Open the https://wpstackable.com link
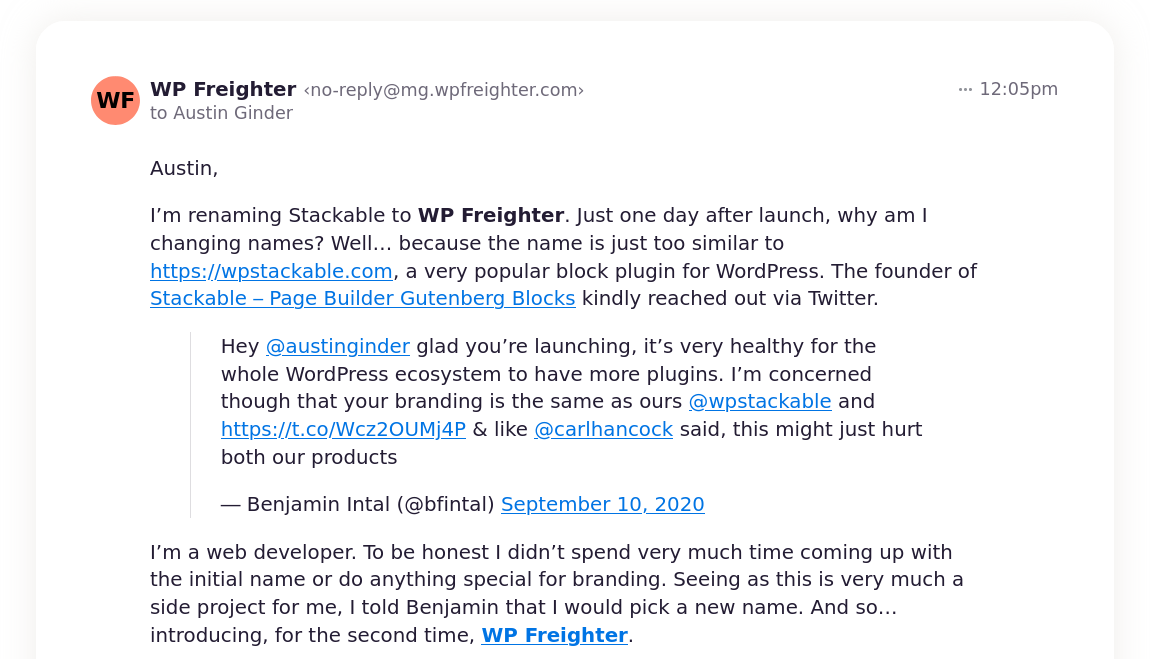This screenshot has width=1150, height=659. 271,271
